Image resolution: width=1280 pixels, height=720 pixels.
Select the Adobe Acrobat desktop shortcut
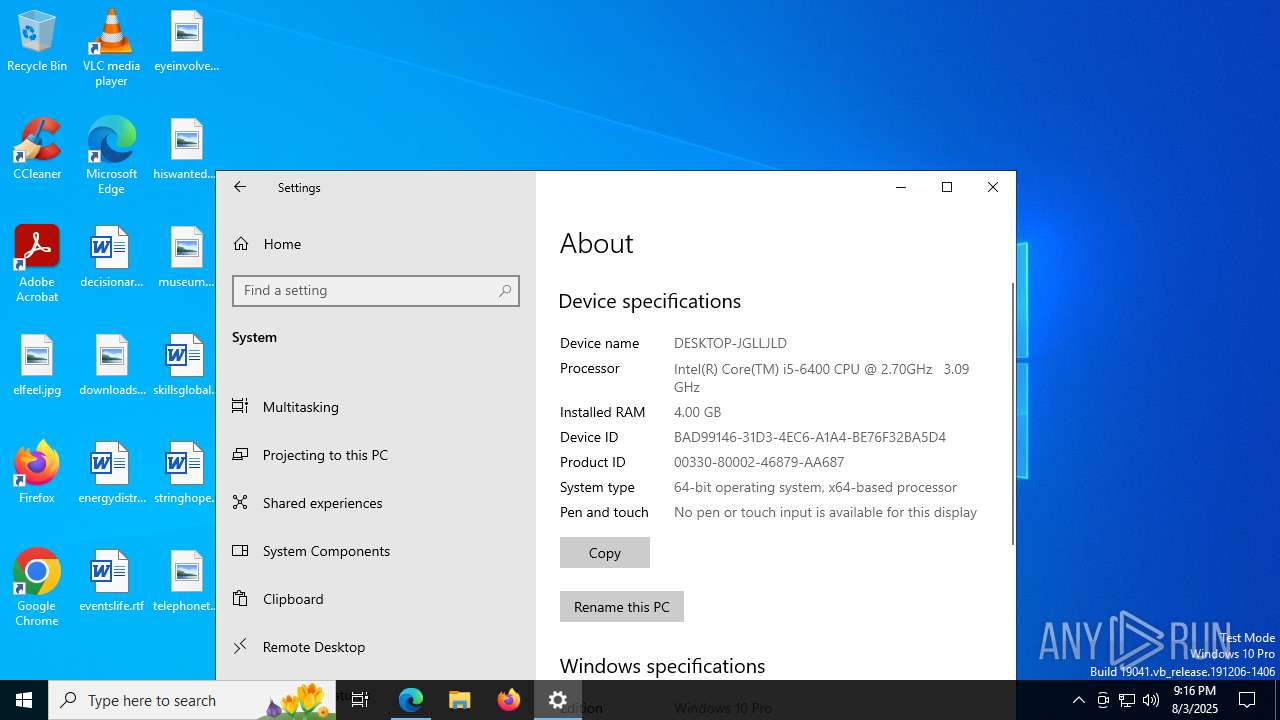pos(37,264)
